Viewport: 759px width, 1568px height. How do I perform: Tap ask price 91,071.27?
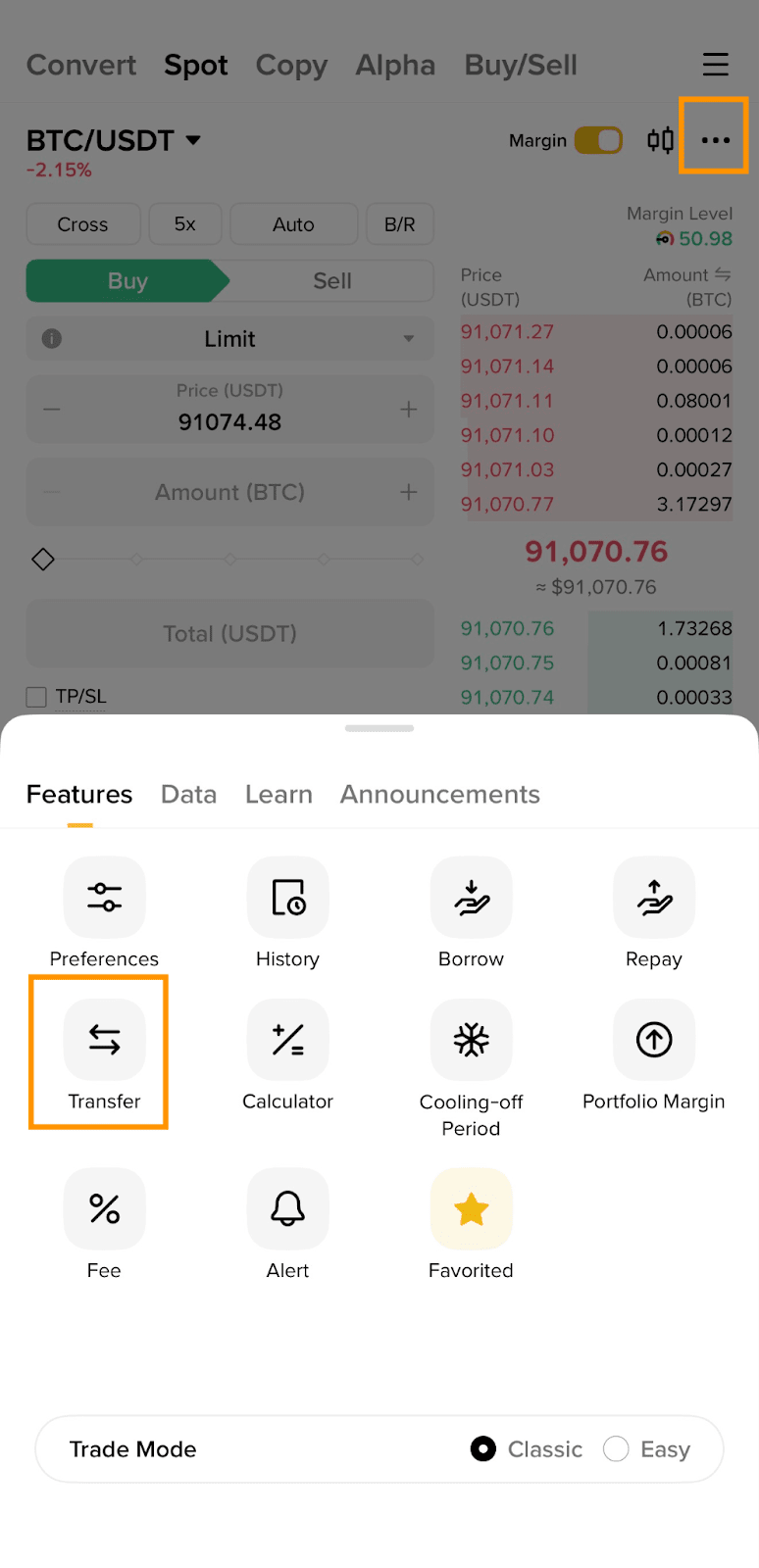(x=508, y=331)
